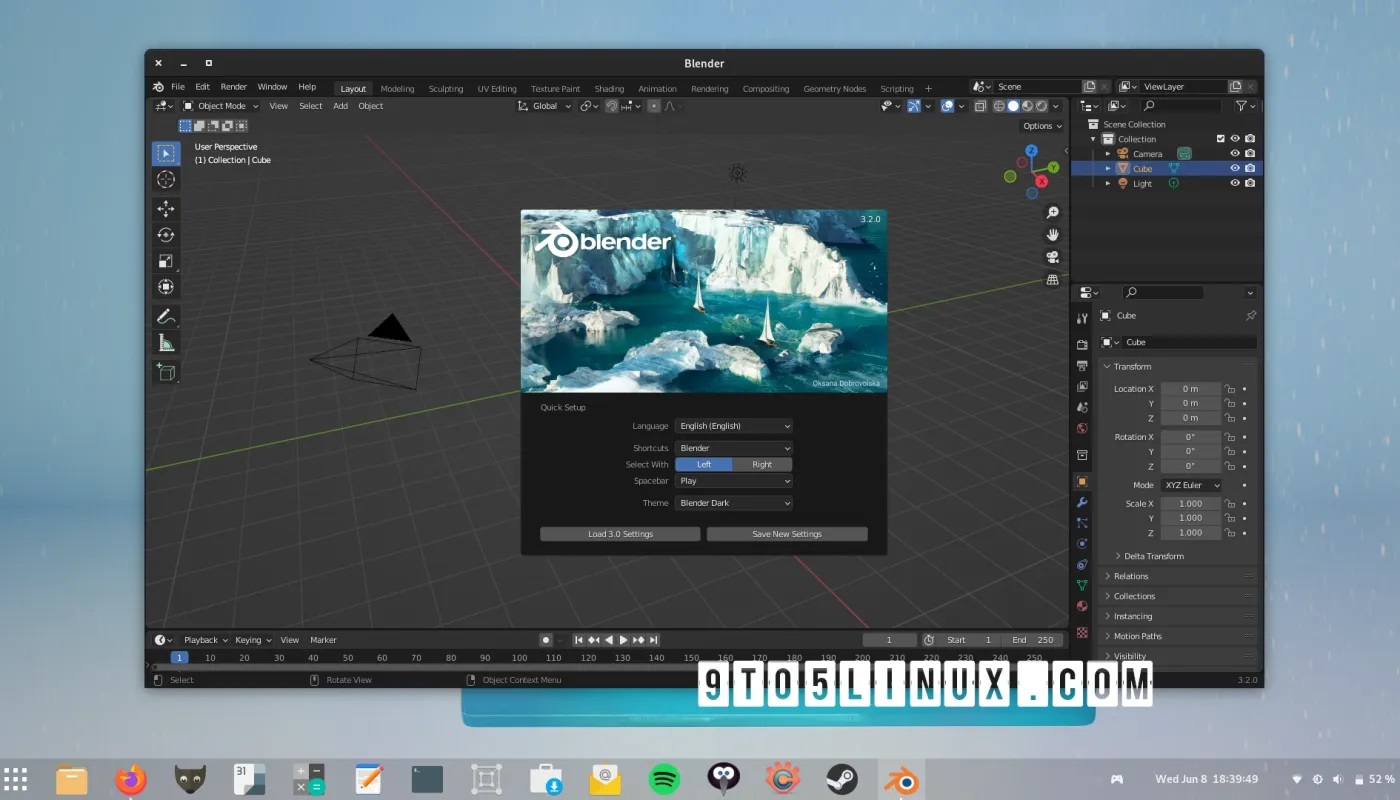
Task: Open the File menu
Action: [x=178, y=87]
